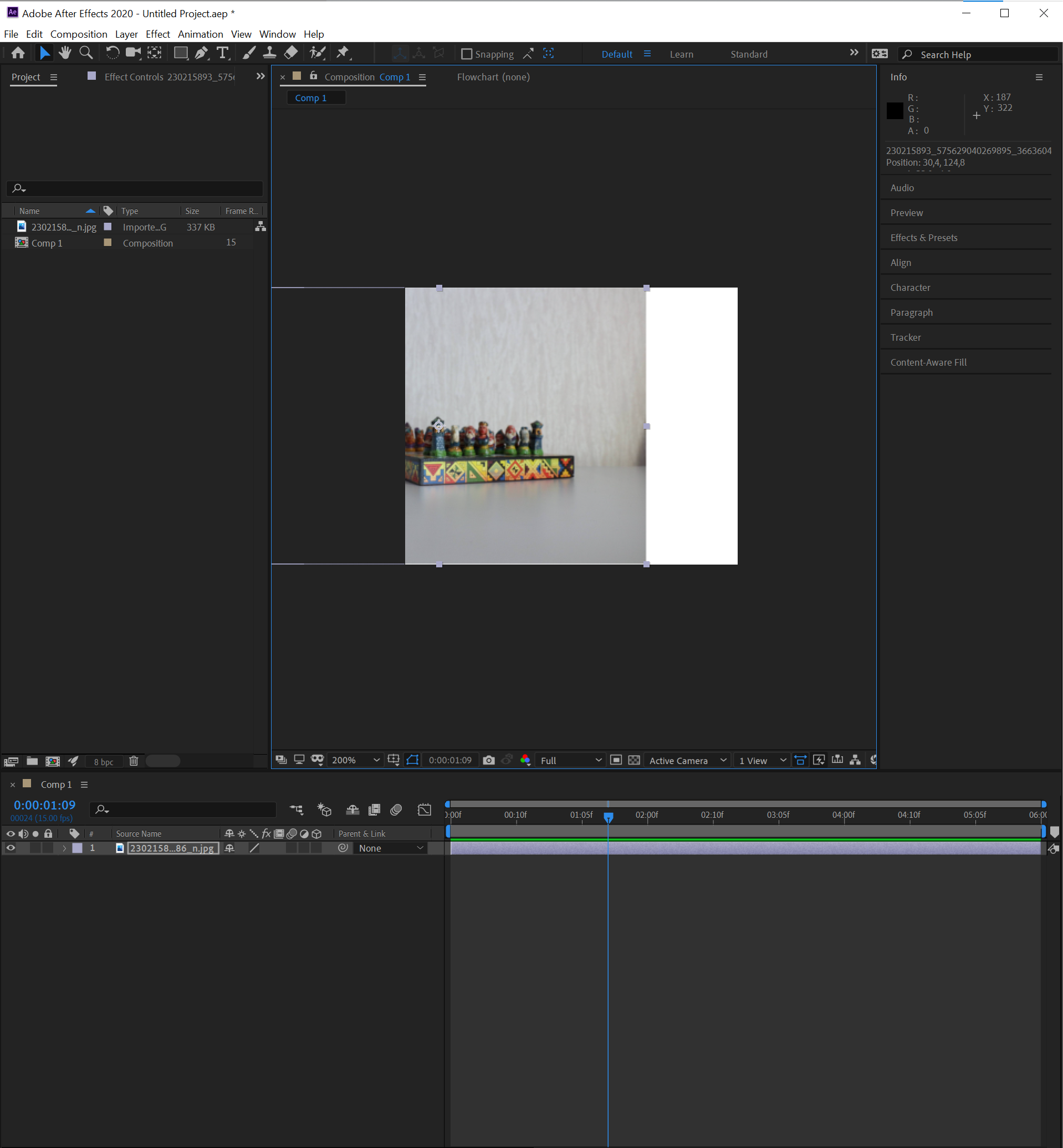
Task: Open the Effects & Presets panel
Action: pos(923,237)
